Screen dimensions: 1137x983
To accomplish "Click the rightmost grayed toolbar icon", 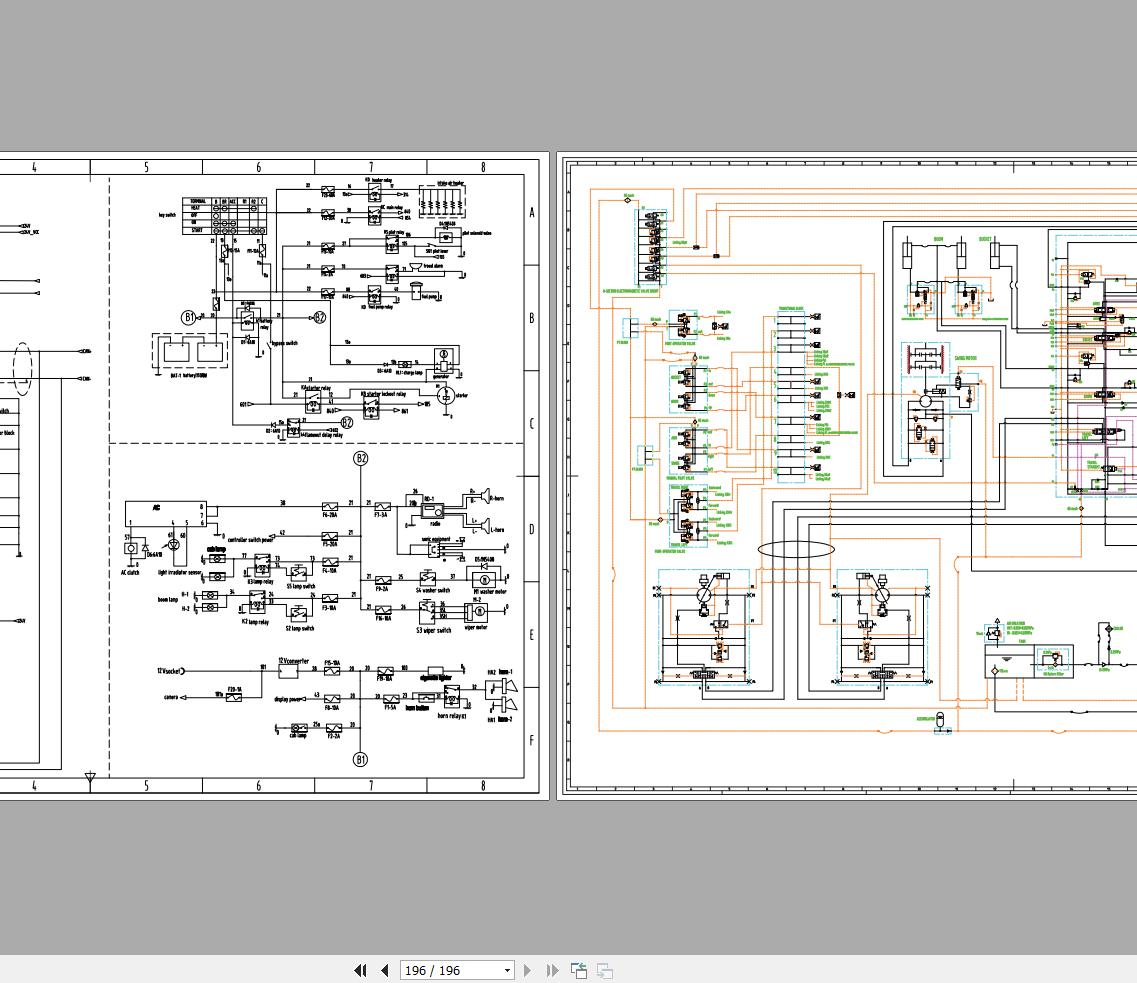I will [603, 970].
